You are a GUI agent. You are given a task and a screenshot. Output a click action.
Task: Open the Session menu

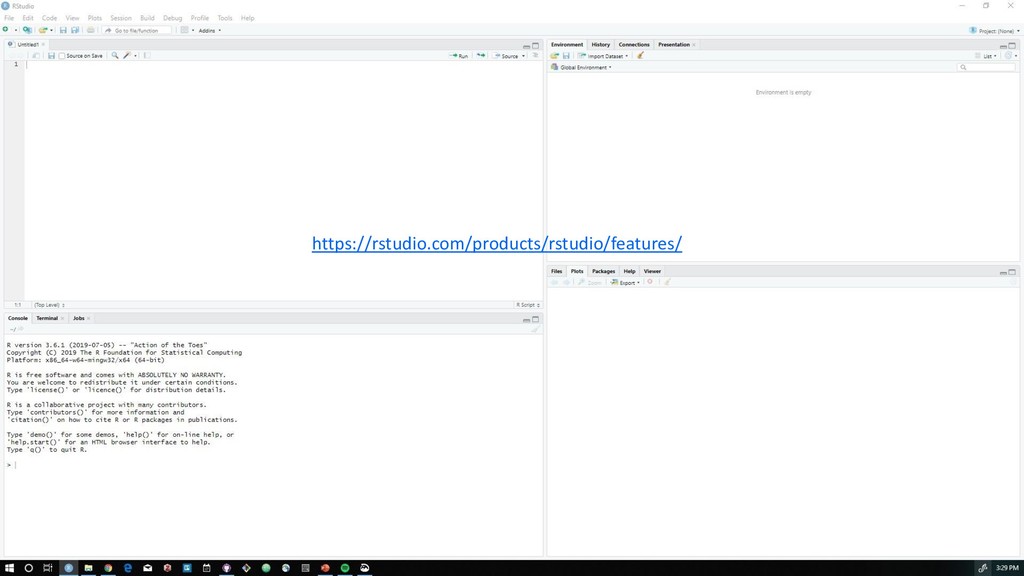pyautogui.click(x=121, y=18)
